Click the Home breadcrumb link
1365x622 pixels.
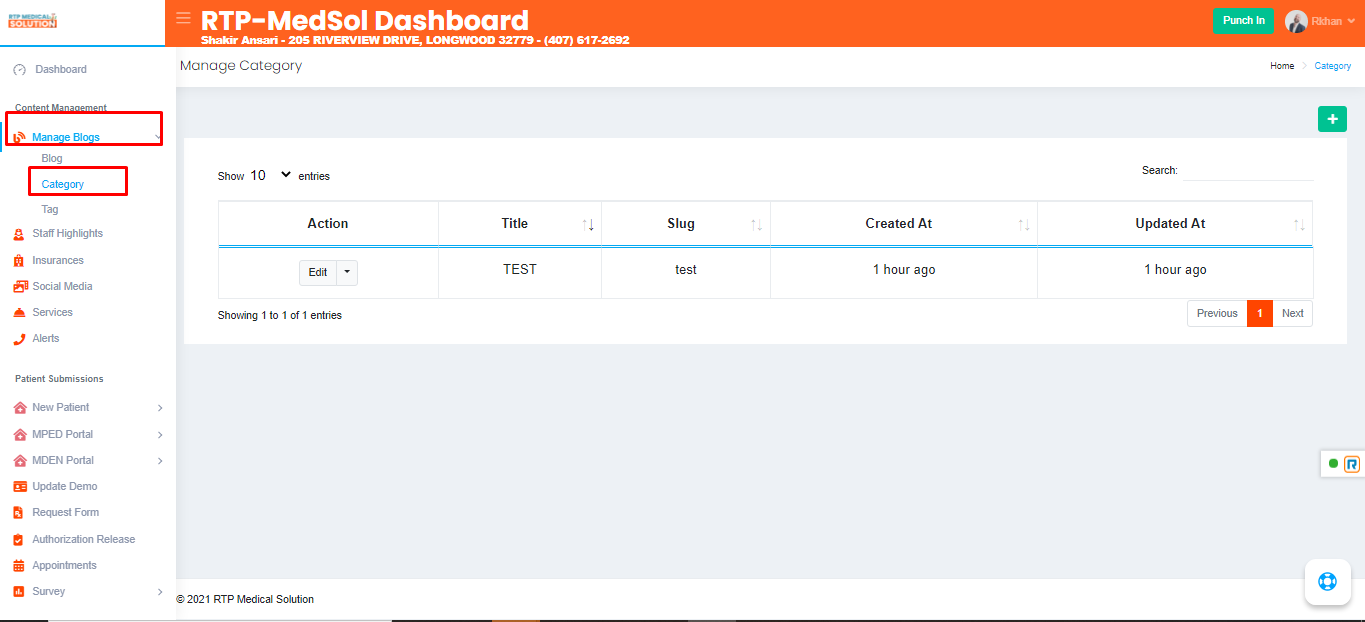(x=1282, y=66)
